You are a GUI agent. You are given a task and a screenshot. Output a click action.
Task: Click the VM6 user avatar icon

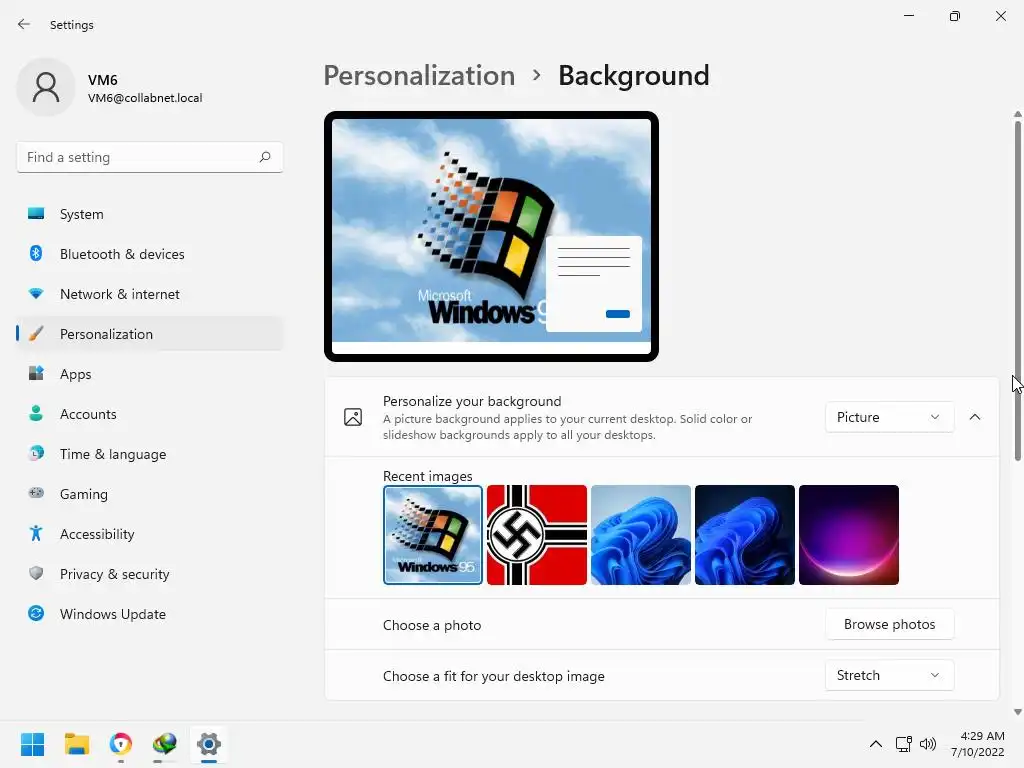pyautogui.click(x=46, y=87)
